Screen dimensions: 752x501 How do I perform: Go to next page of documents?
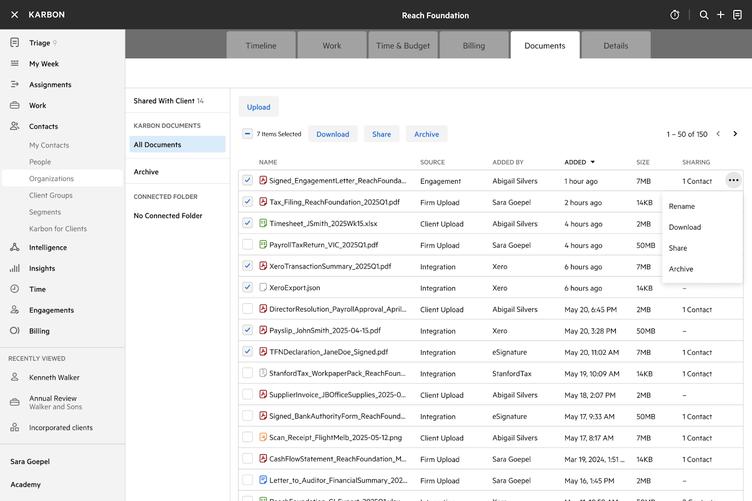tap(735, 134)
